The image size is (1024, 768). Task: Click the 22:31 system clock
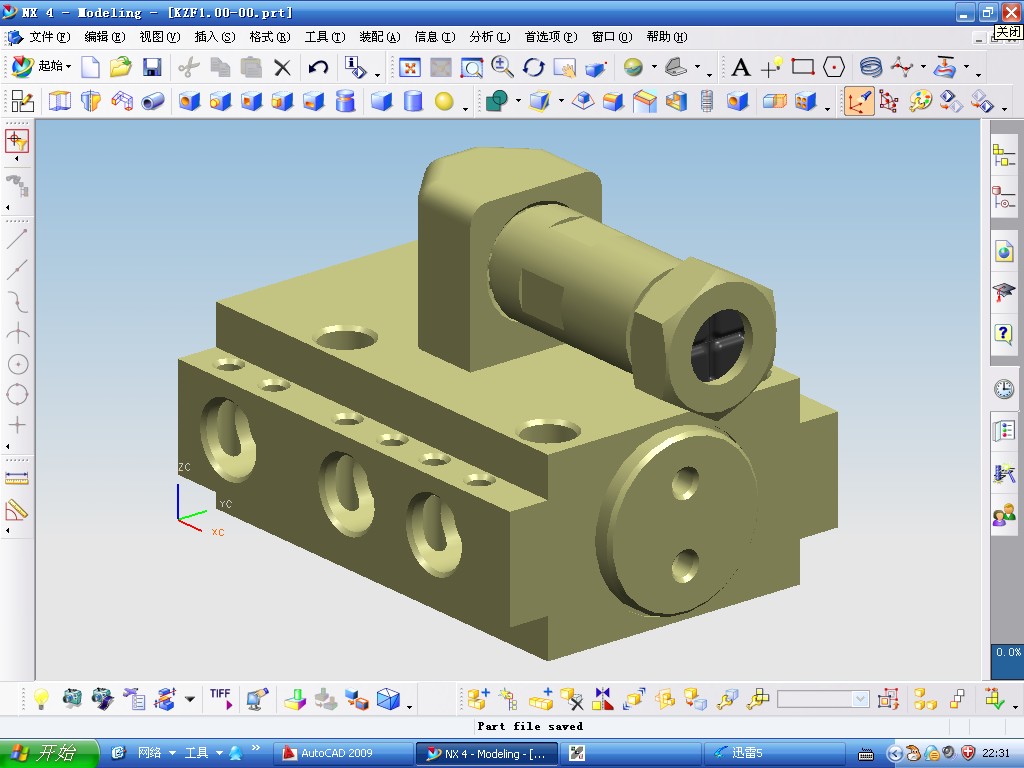pos(995,753)
